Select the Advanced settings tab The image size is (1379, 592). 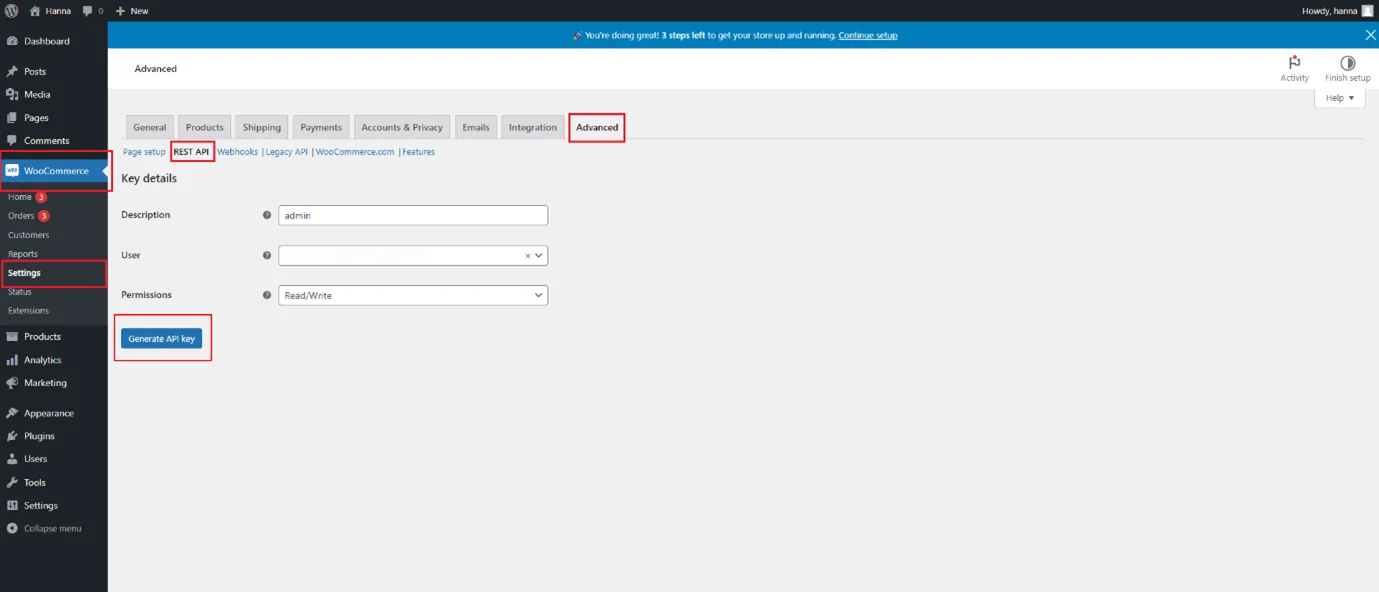[597, 127]
